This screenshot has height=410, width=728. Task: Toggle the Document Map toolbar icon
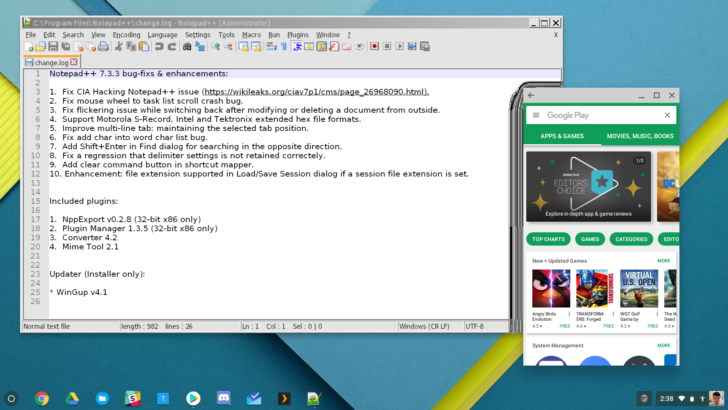click(x=322, y=46)
